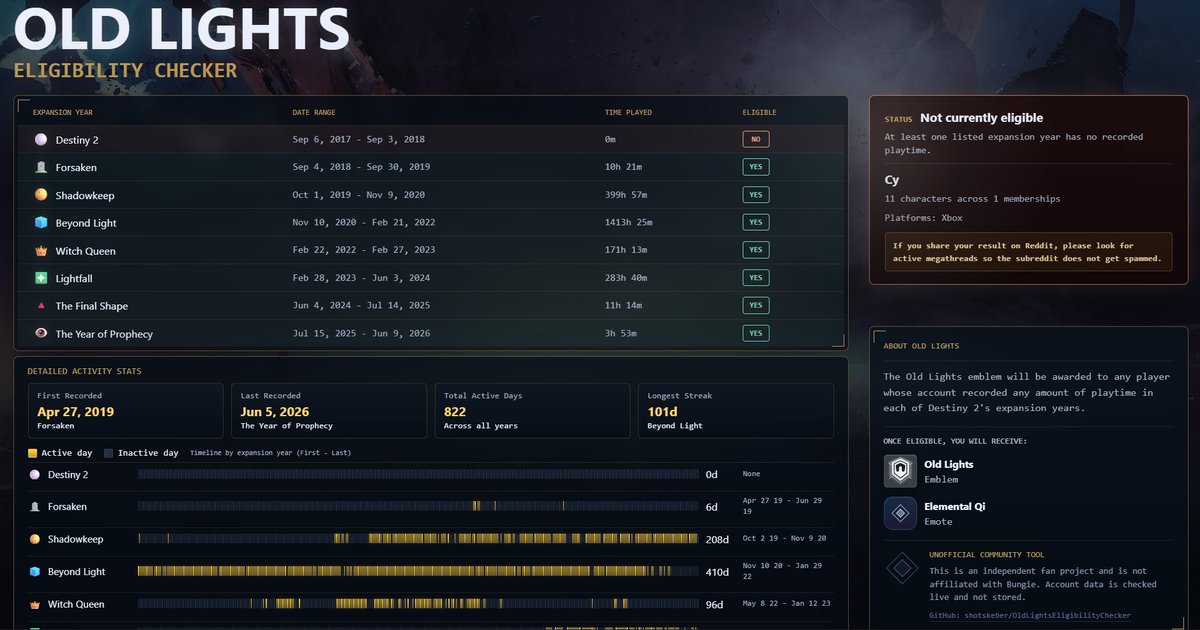
Task: Click the 0m time played for Destiny 2
Action: [610, 139]
